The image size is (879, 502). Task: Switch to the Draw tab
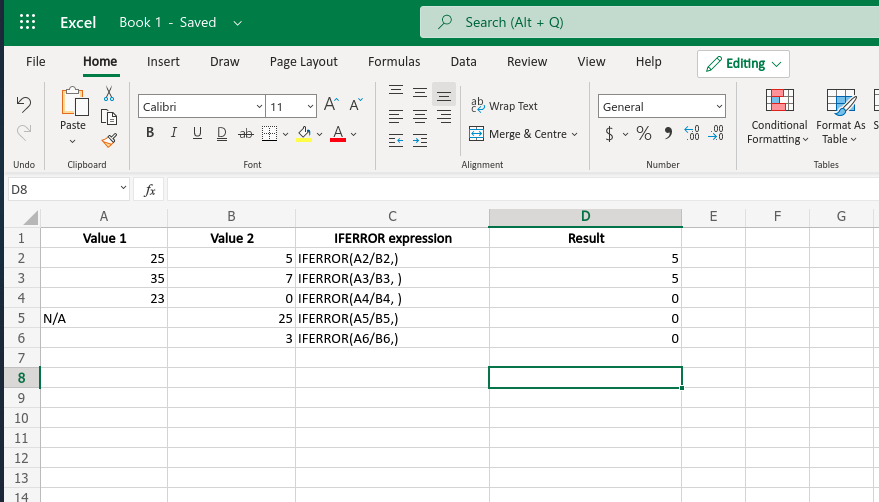(x=224, y=62)
